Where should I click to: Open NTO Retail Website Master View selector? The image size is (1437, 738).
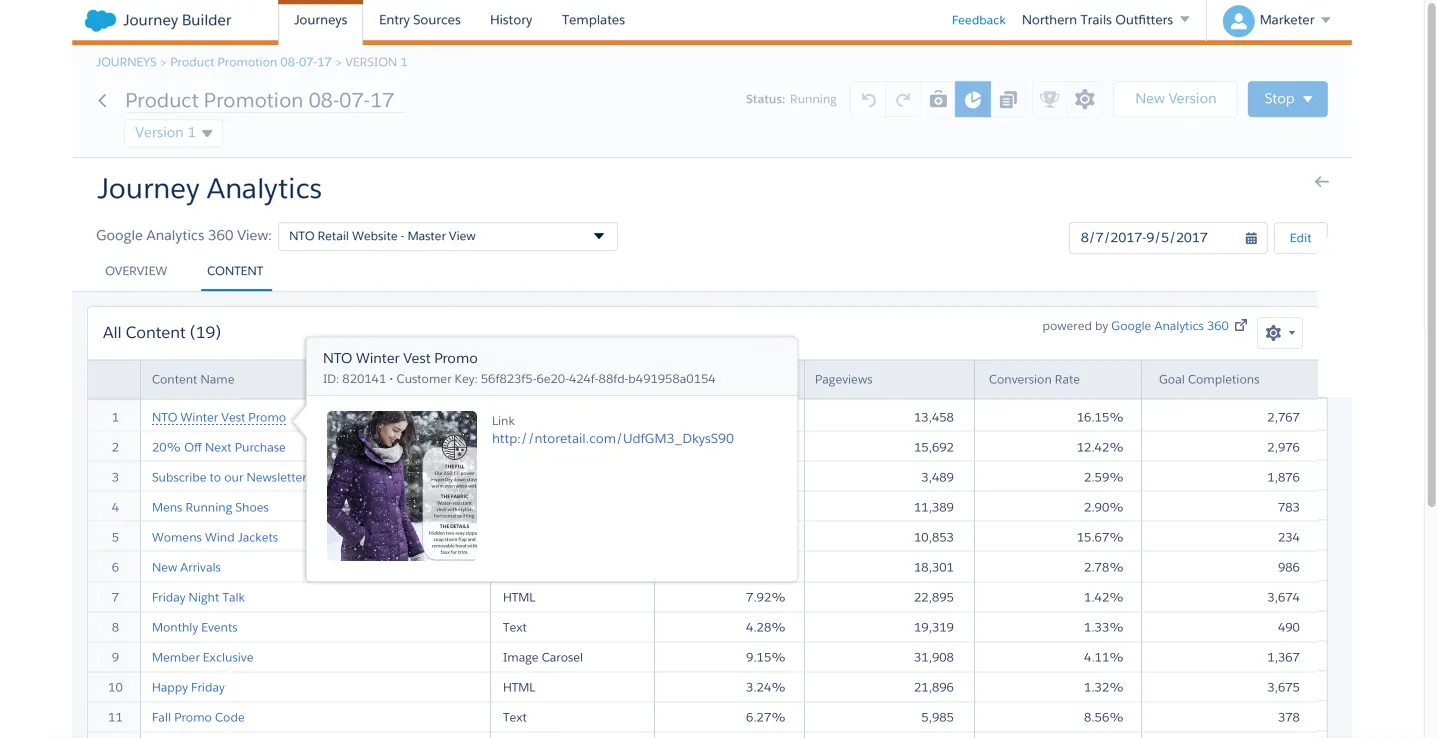click(447, 236)
